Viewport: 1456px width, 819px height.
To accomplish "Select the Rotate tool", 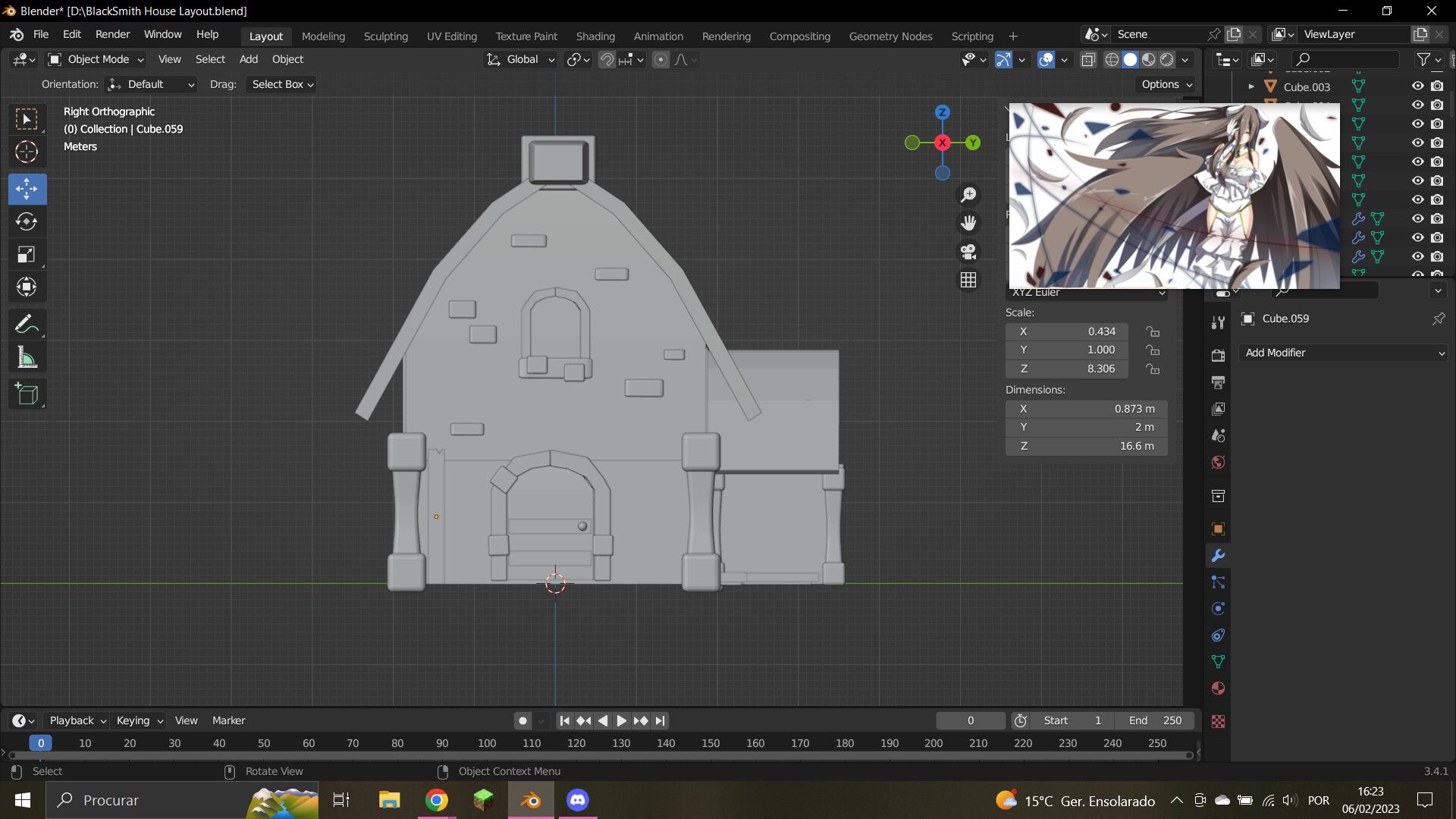I will (27, 221).
